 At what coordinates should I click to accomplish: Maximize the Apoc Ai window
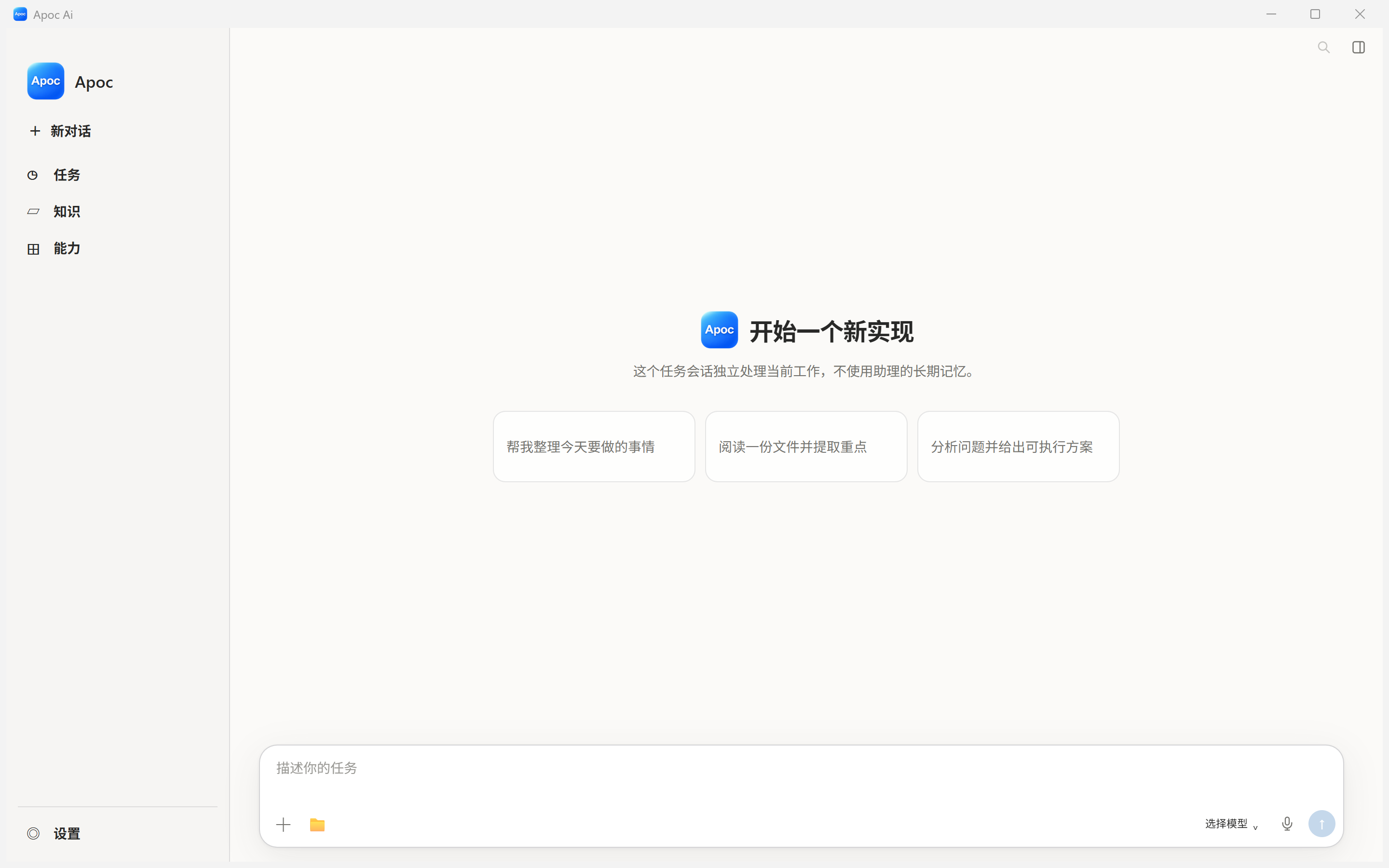pyautogui.click(x=1316, y=14)
